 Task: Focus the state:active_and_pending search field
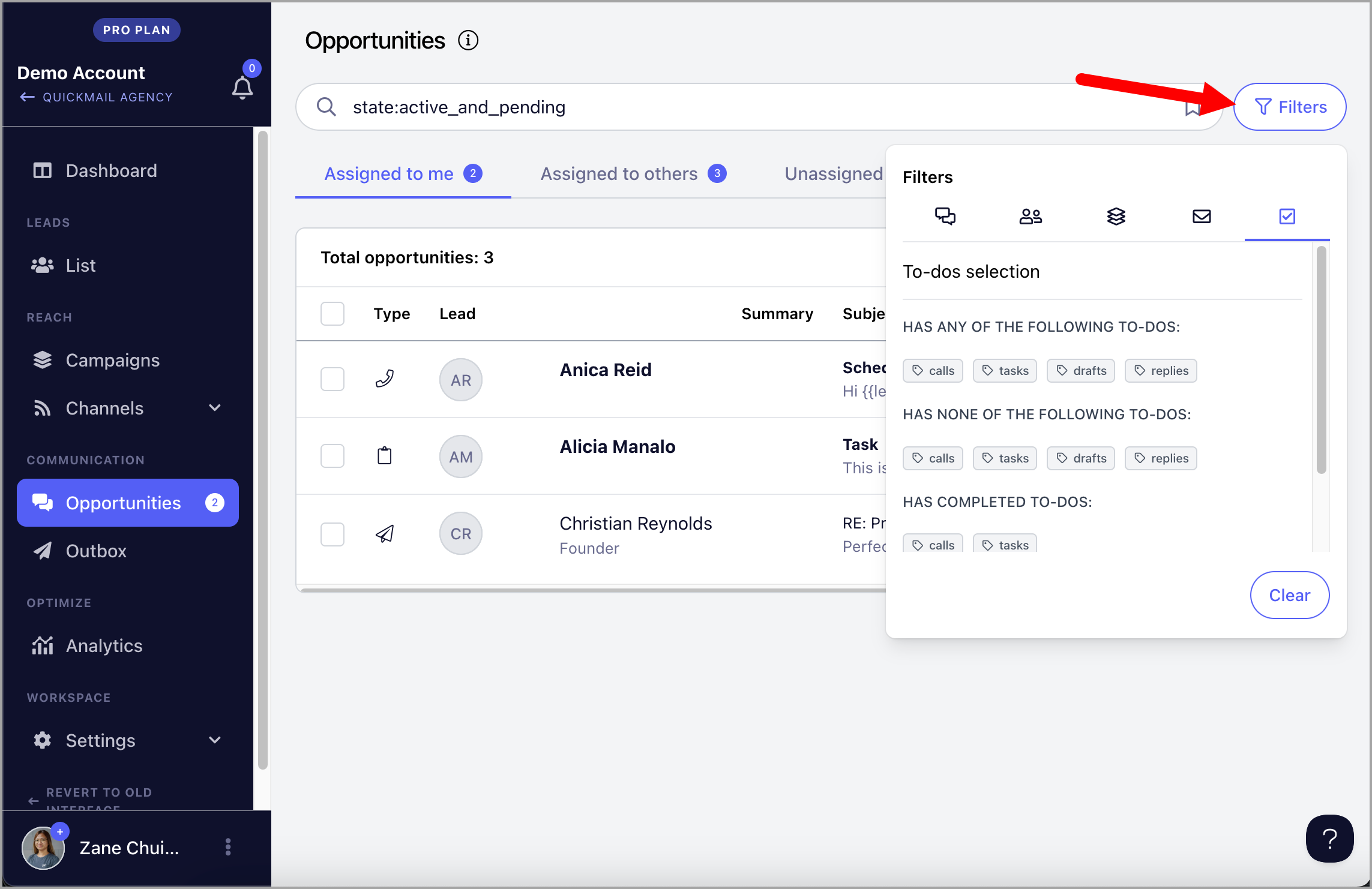point(759,107)
